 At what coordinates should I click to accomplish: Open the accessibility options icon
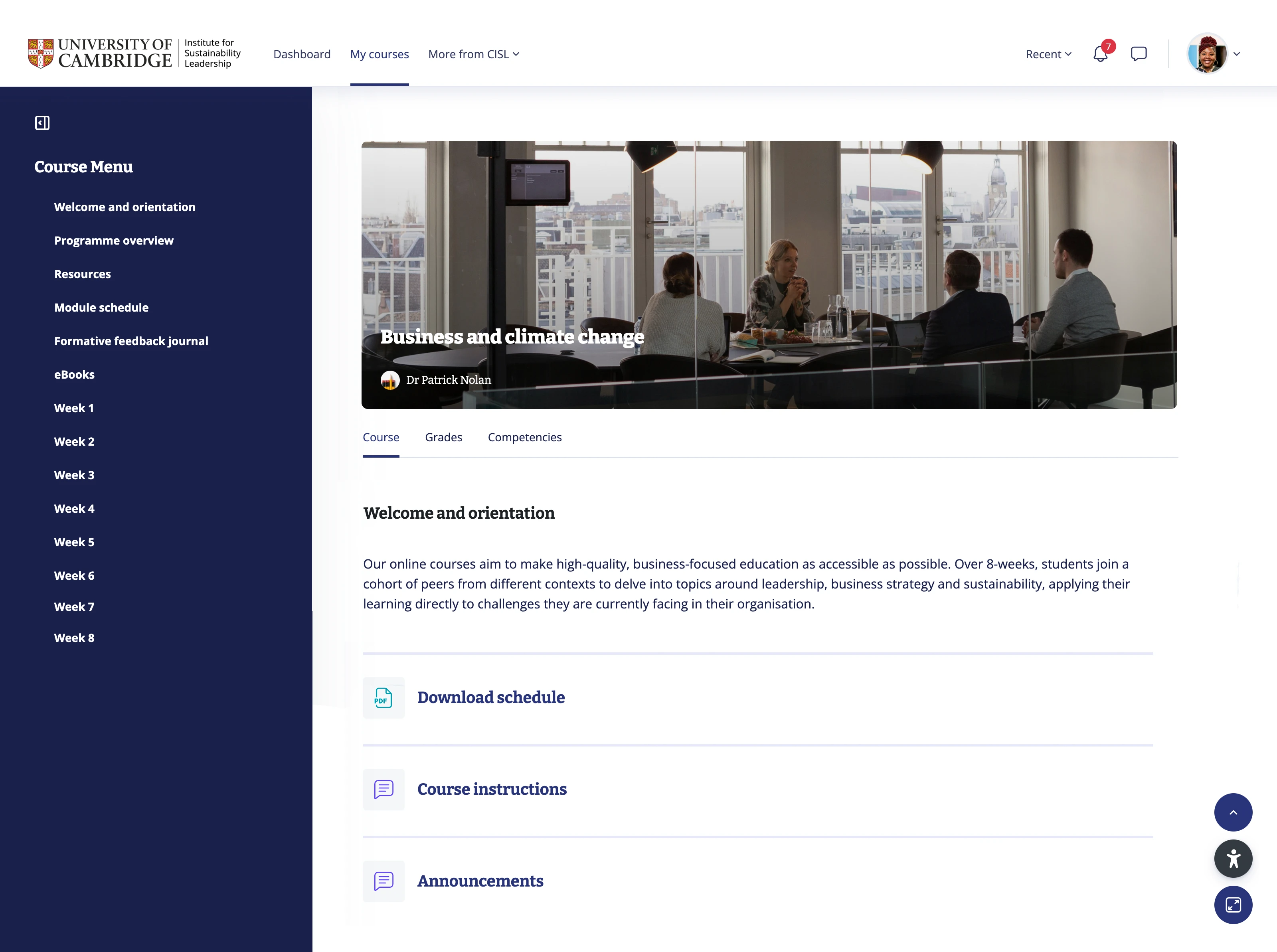coord(1233,859)
